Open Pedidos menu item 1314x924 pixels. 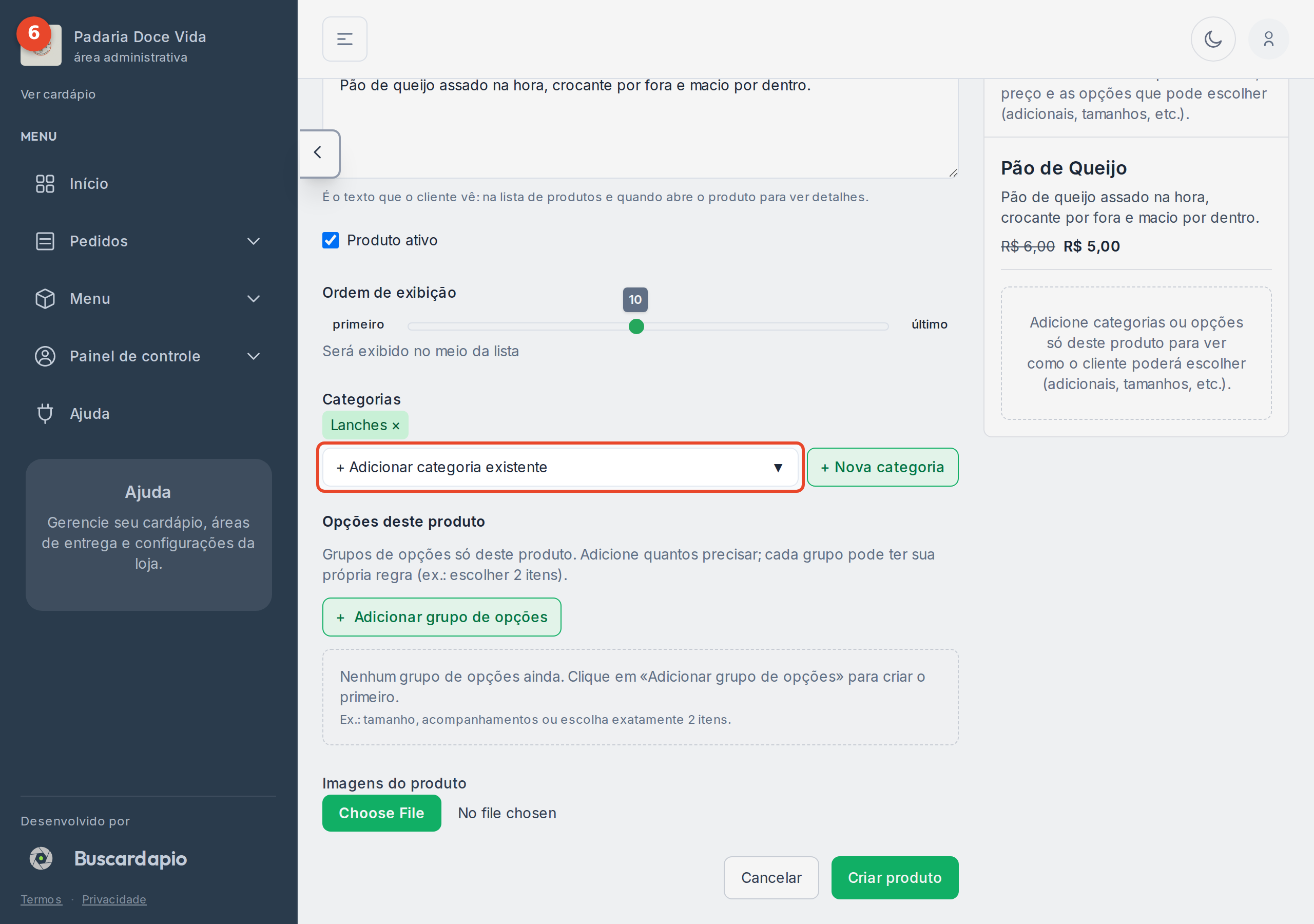148,241
